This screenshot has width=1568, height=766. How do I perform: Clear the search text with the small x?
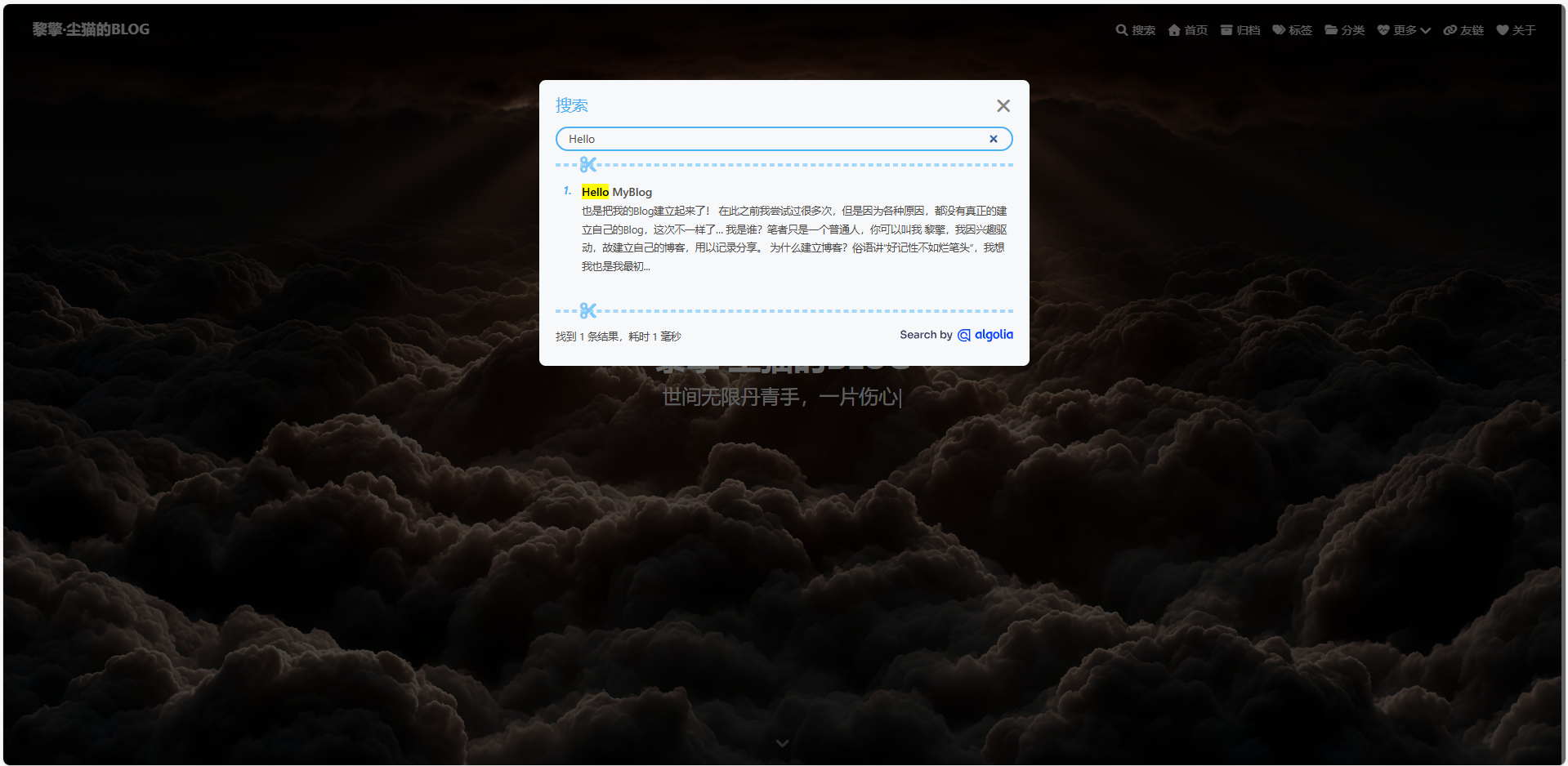click(994, 139)
